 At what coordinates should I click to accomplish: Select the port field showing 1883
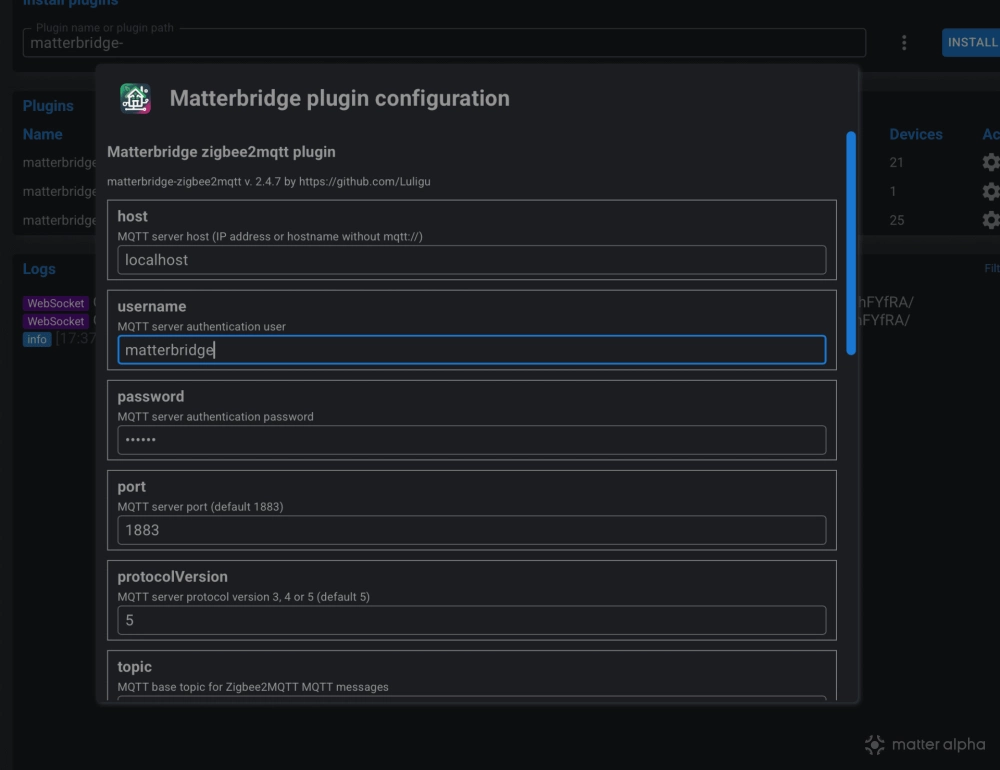[471, 530]
